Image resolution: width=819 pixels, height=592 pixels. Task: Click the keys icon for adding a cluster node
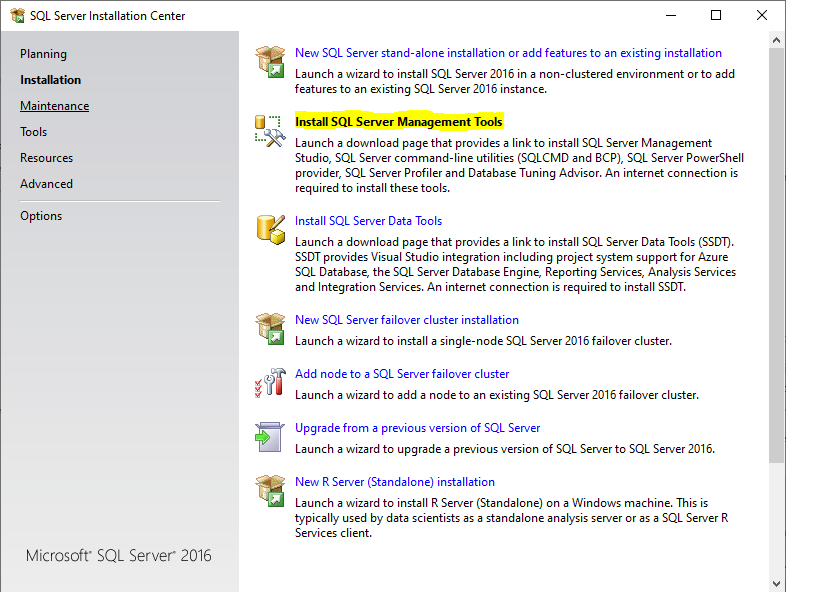(269, 384)
